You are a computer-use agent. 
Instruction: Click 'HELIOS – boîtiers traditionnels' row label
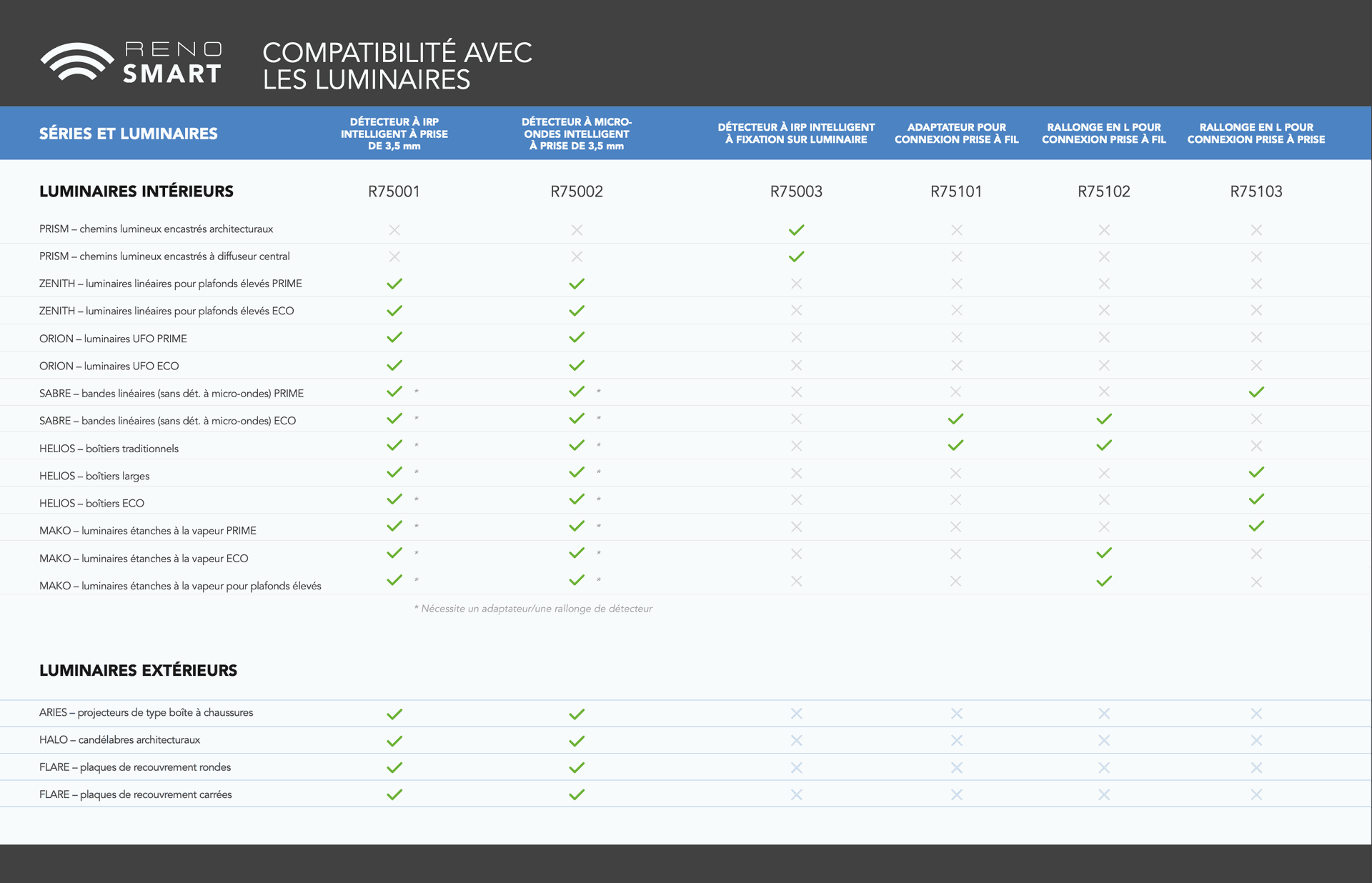tap(109, 449)
